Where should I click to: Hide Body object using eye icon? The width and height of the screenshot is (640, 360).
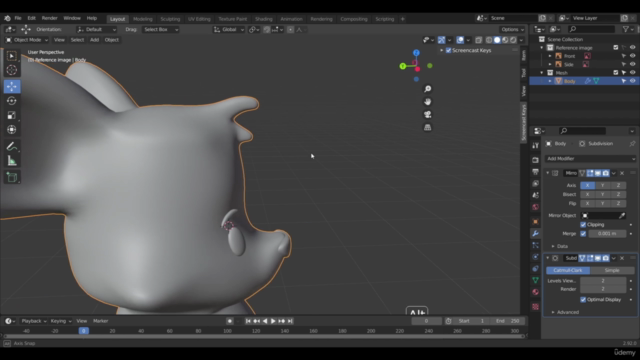click(632, 81)
